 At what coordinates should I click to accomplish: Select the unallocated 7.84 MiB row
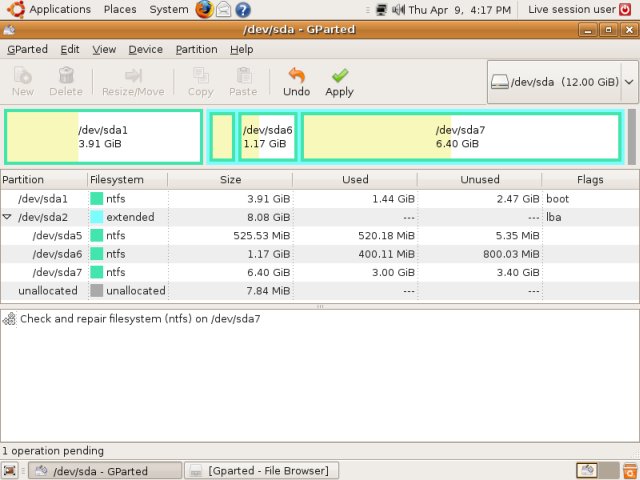tap(320, 291)
